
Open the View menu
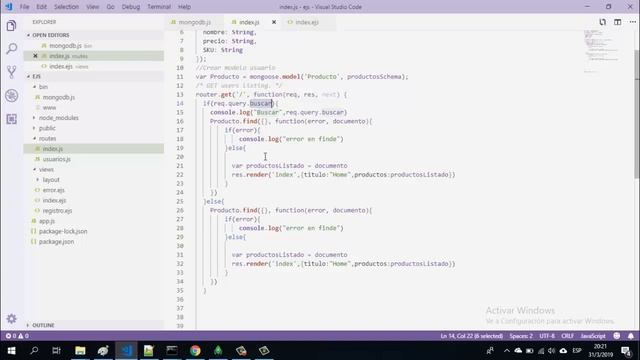[93, 7]
